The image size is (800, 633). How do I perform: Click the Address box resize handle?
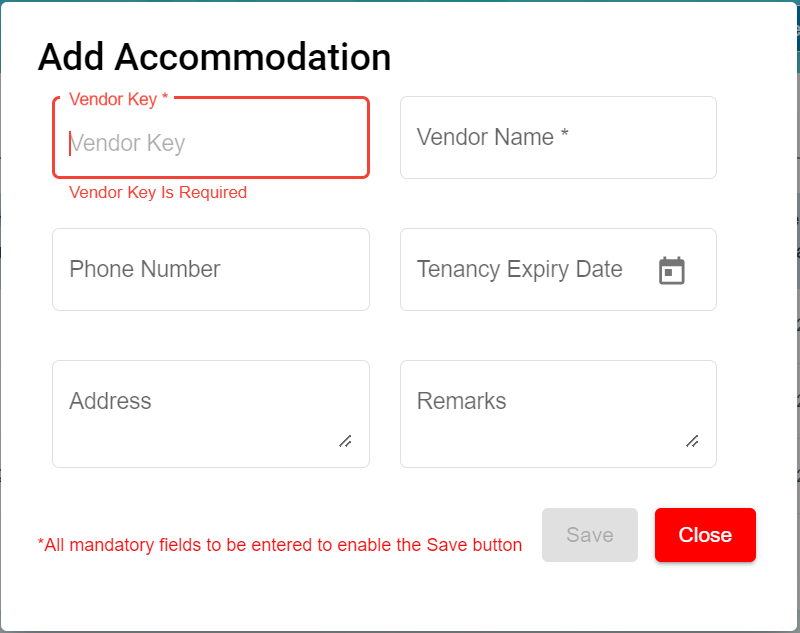pos(345,441)
